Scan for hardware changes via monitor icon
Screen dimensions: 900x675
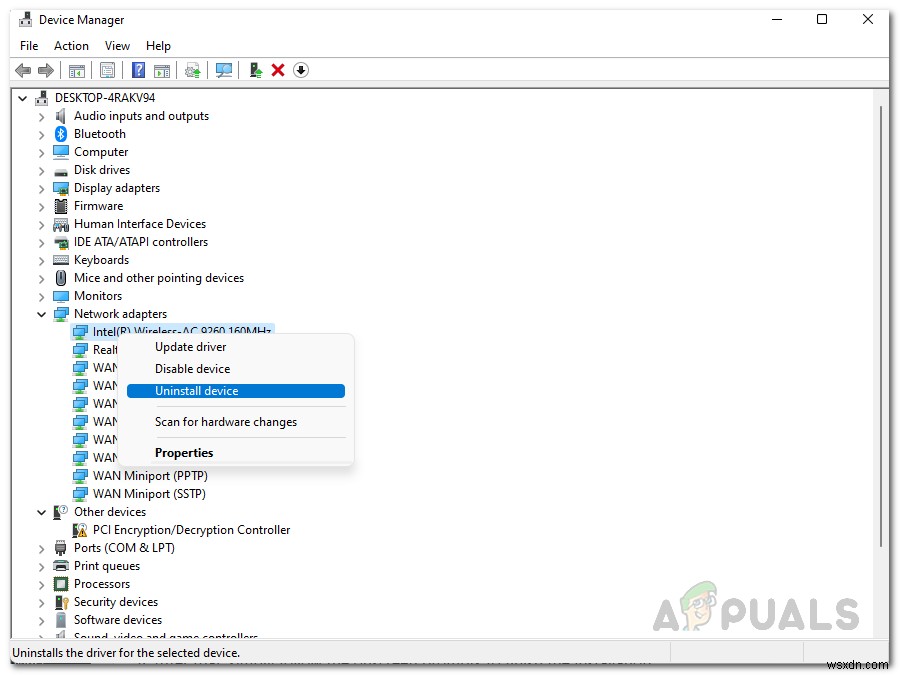tap(224, 71)
